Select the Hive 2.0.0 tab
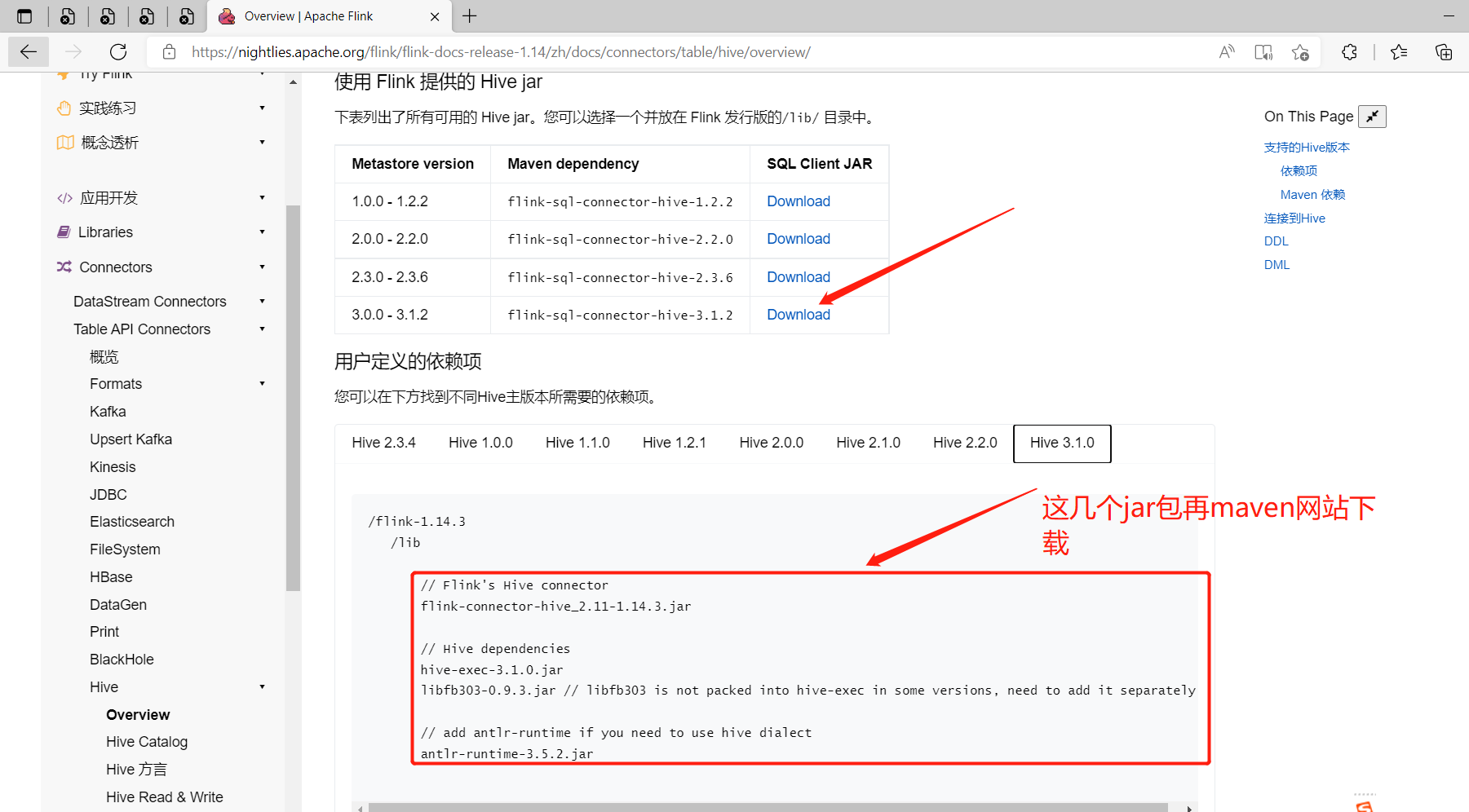The height and width of the screenshot is (812, 1469). (772, 443)
